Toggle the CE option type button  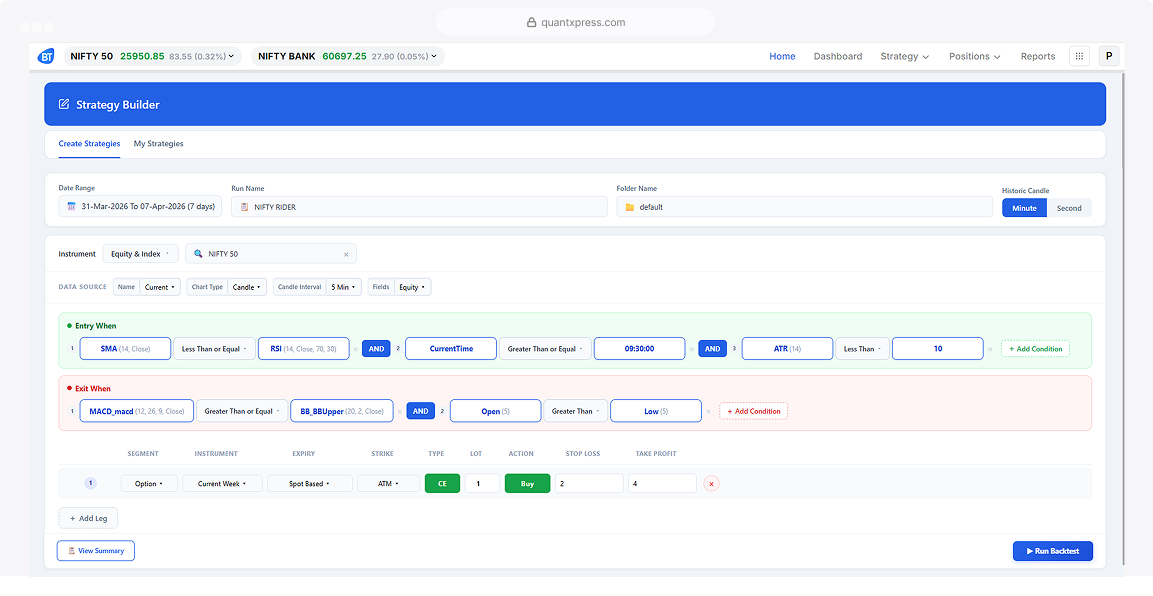[443, 484]
